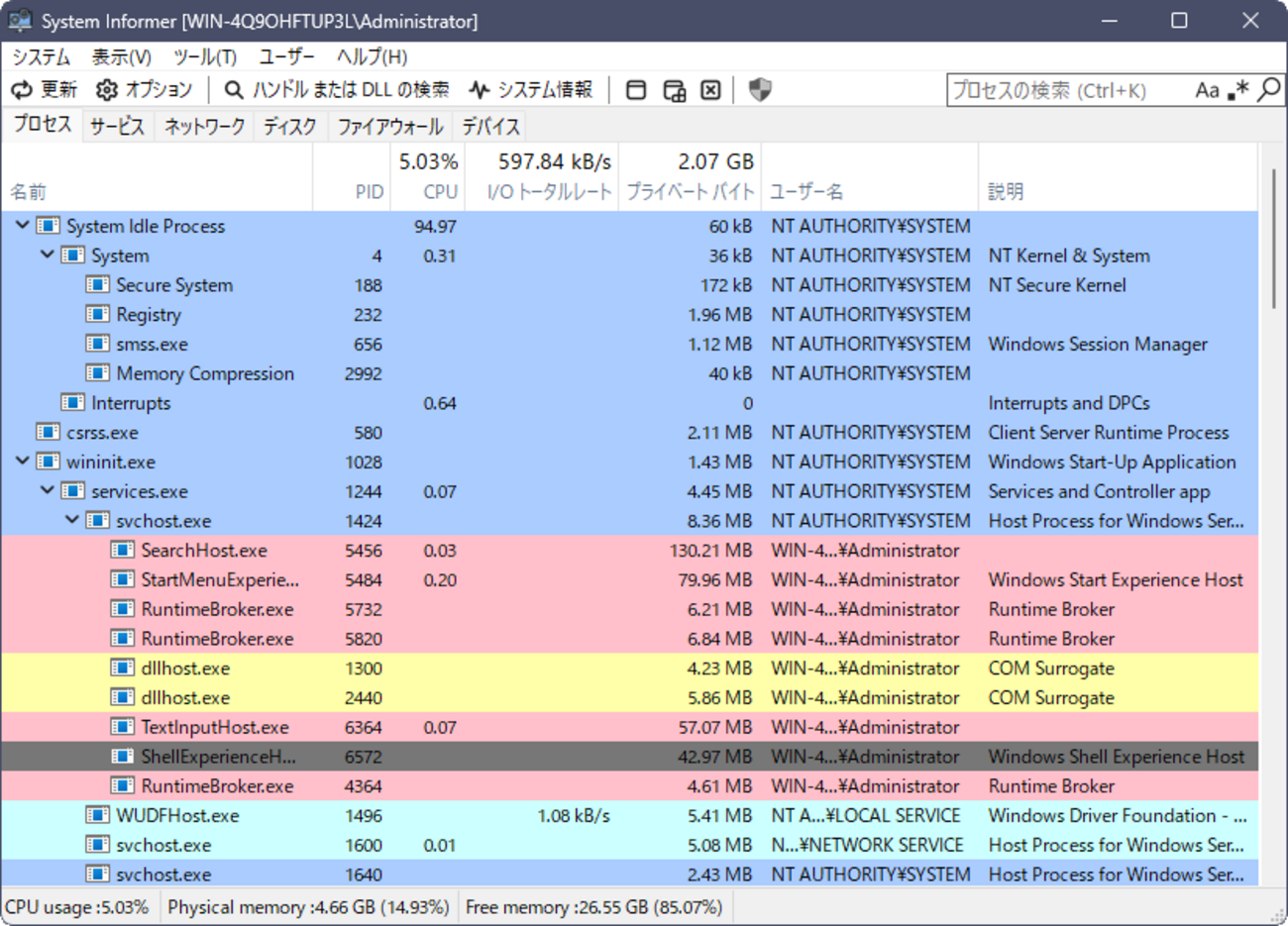Open the システム情報 graph window
The height and width of the screenshot is (926, 1288).
(531, 90)
